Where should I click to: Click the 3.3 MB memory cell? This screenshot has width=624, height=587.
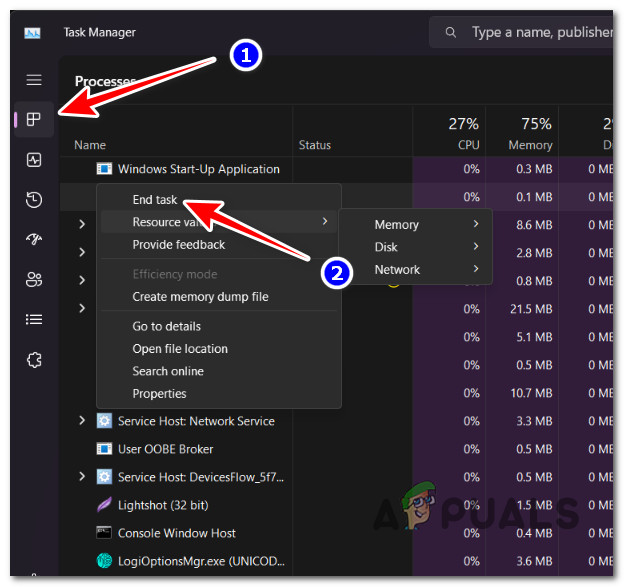(534, 421)
